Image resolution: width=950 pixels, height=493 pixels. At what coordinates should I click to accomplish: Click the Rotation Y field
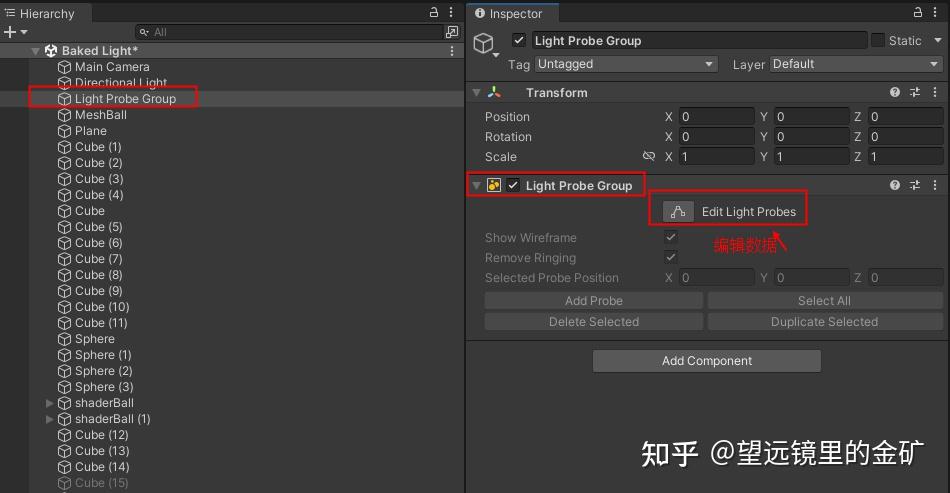coord(811,137)
